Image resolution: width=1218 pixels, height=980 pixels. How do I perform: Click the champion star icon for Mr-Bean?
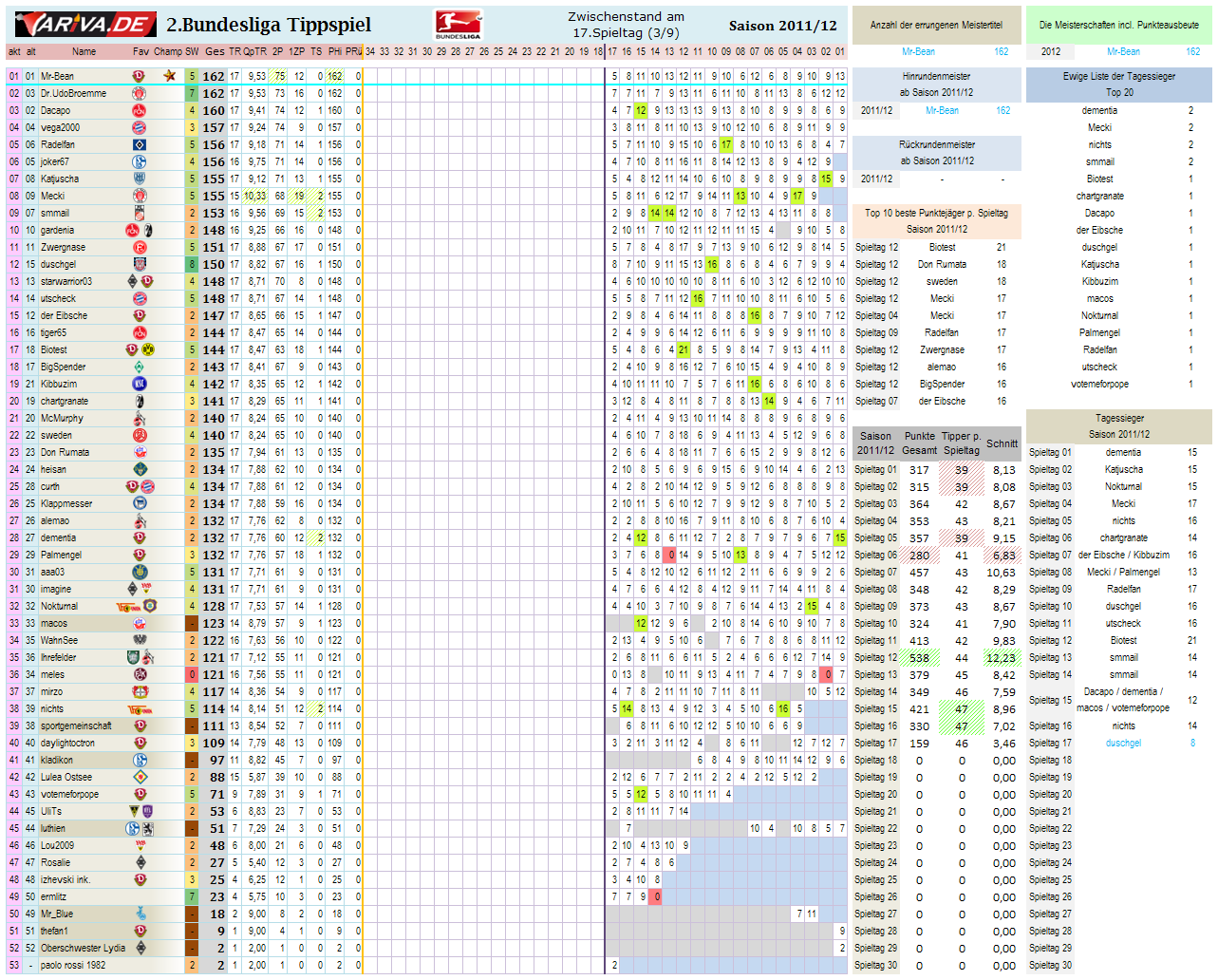(169, 76)
